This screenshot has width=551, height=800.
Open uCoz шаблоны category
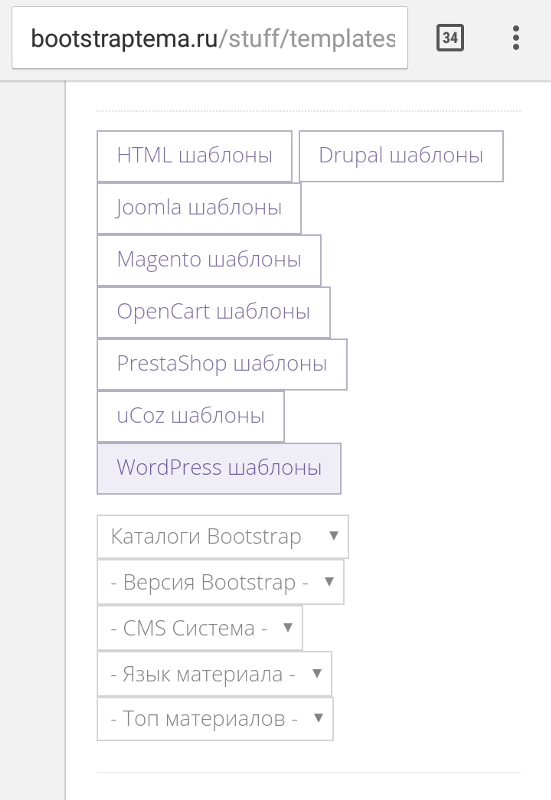click(191, 416)
